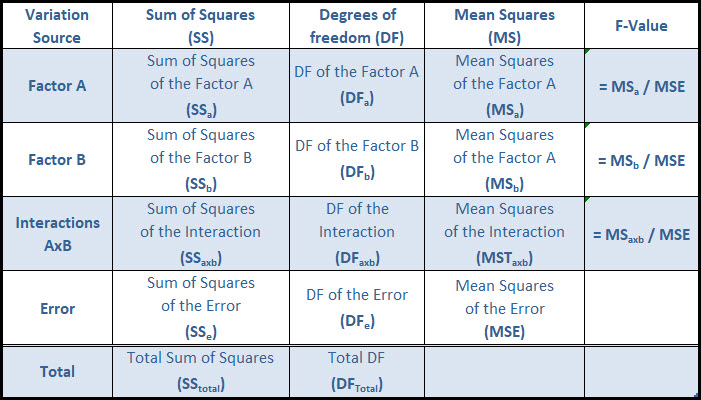Select the Total row label

coord(57,371)
